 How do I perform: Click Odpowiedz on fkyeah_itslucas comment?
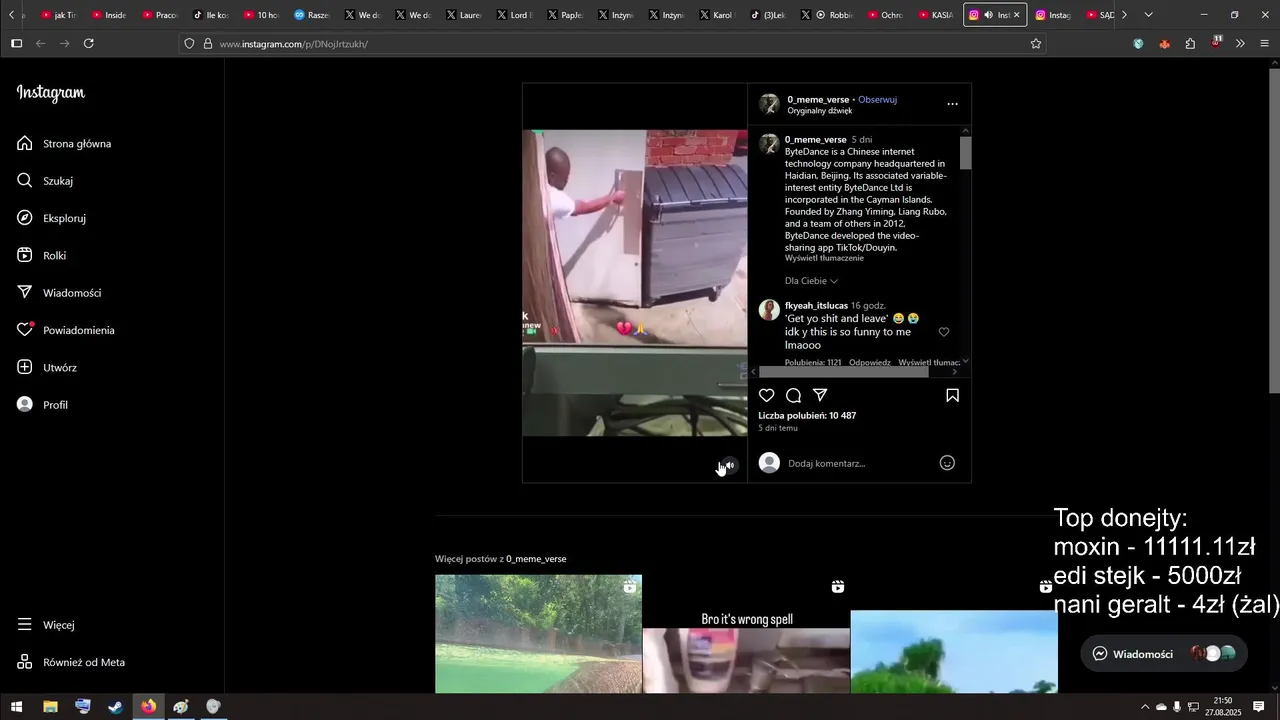[869, 362]
